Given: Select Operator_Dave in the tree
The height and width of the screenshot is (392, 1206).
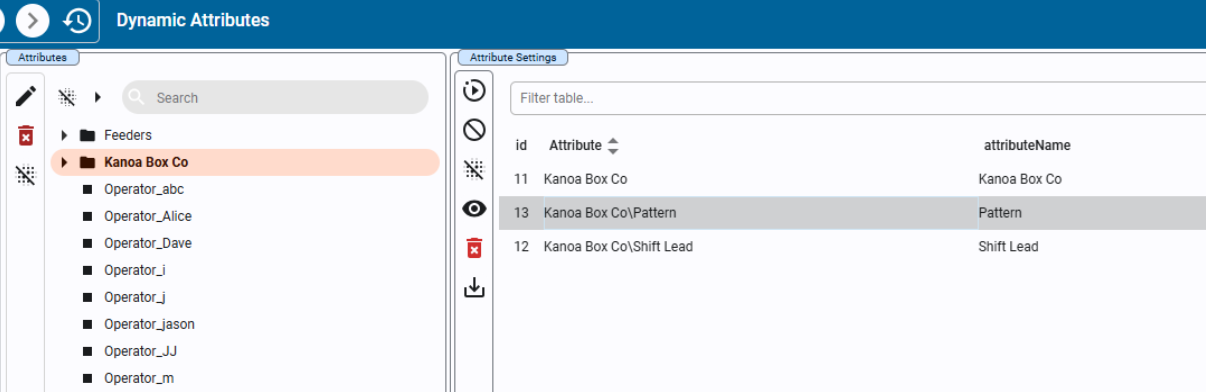Looking at the screenshot, I should (147, 243).
